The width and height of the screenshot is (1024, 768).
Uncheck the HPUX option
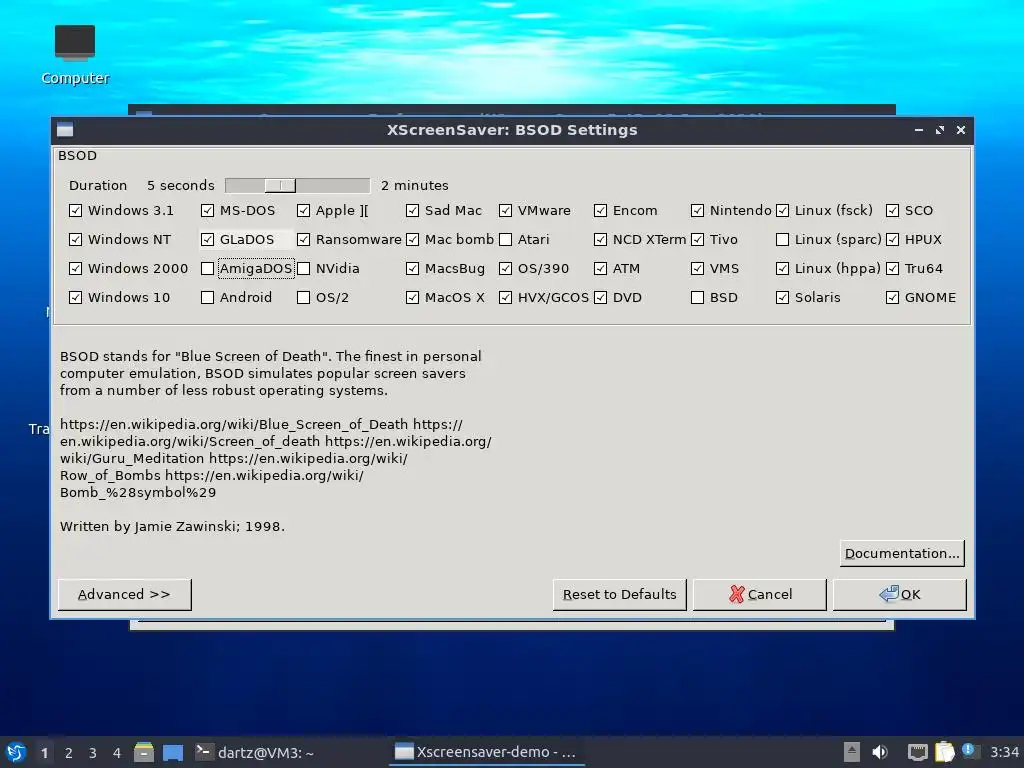coord(893,240)
